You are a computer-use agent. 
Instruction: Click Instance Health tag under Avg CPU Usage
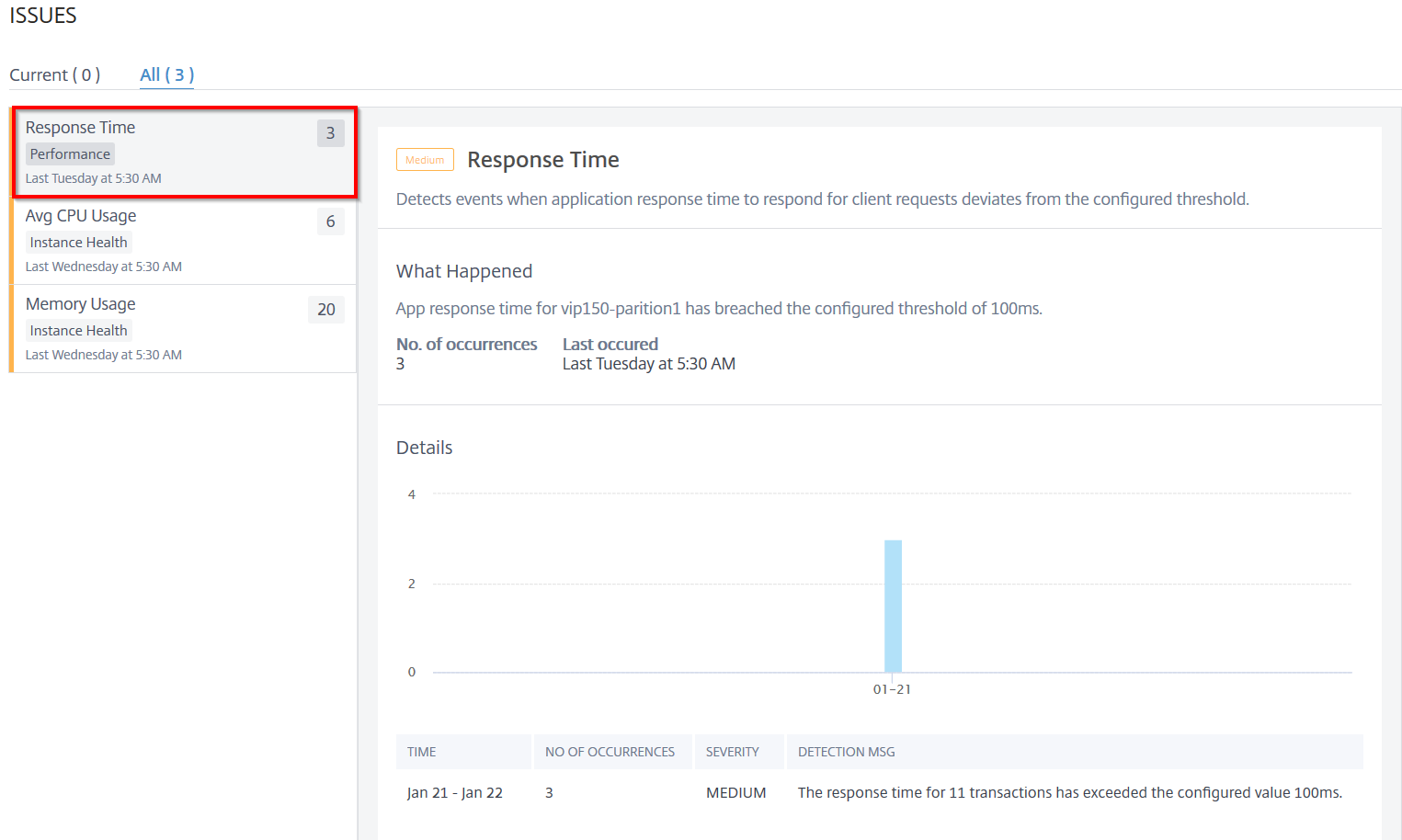click(x=79, y=243)
